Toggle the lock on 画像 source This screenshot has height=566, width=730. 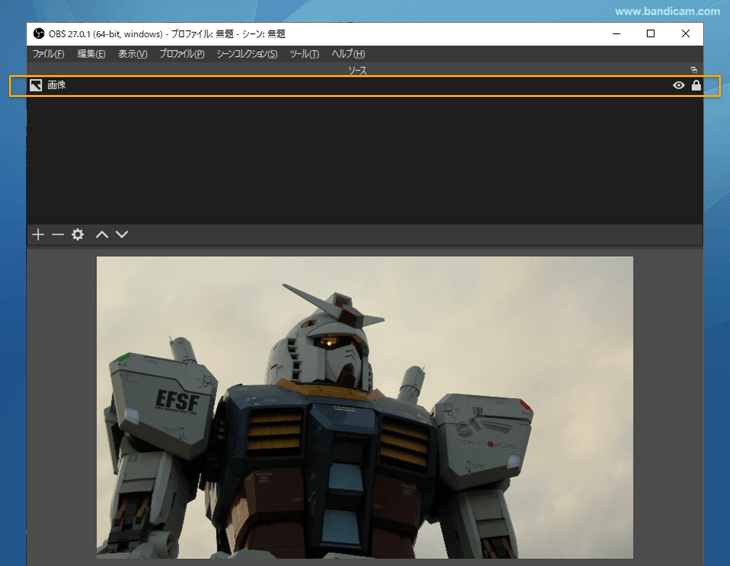696,85
